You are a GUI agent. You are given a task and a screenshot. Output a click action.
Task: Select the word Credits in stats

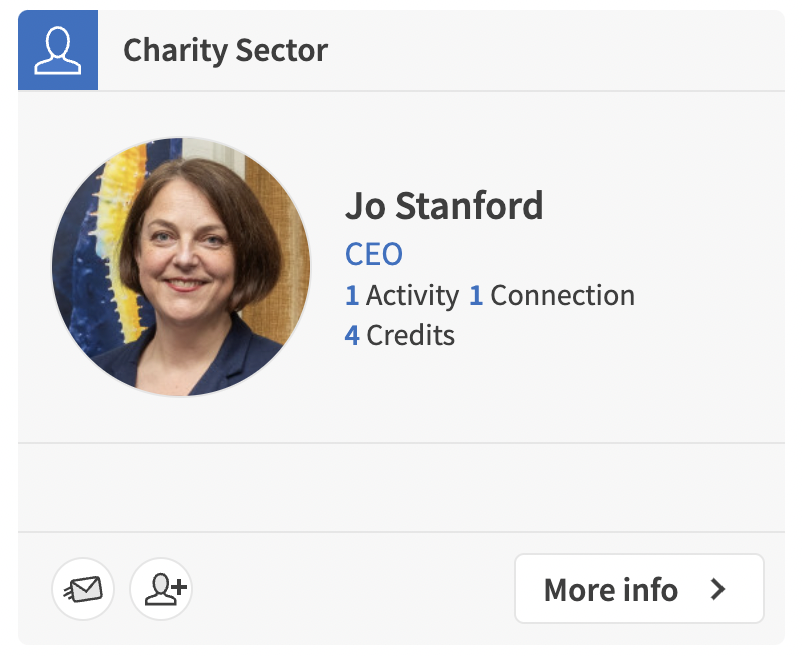coord(411,335)
